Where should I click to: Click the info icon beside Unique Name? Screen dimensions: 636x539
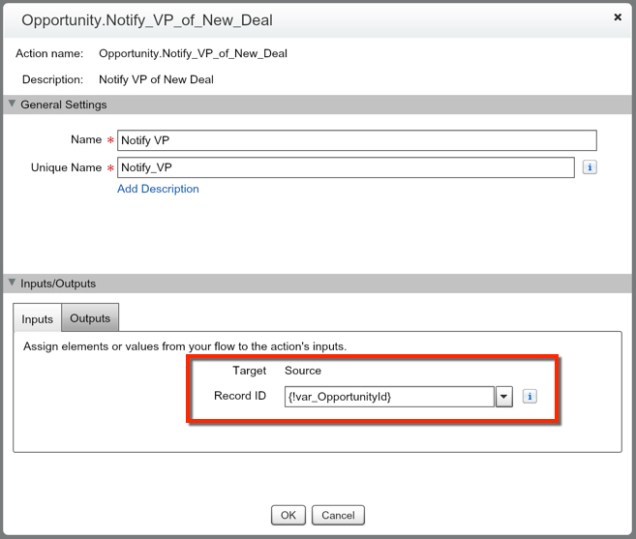click(589, 168)
